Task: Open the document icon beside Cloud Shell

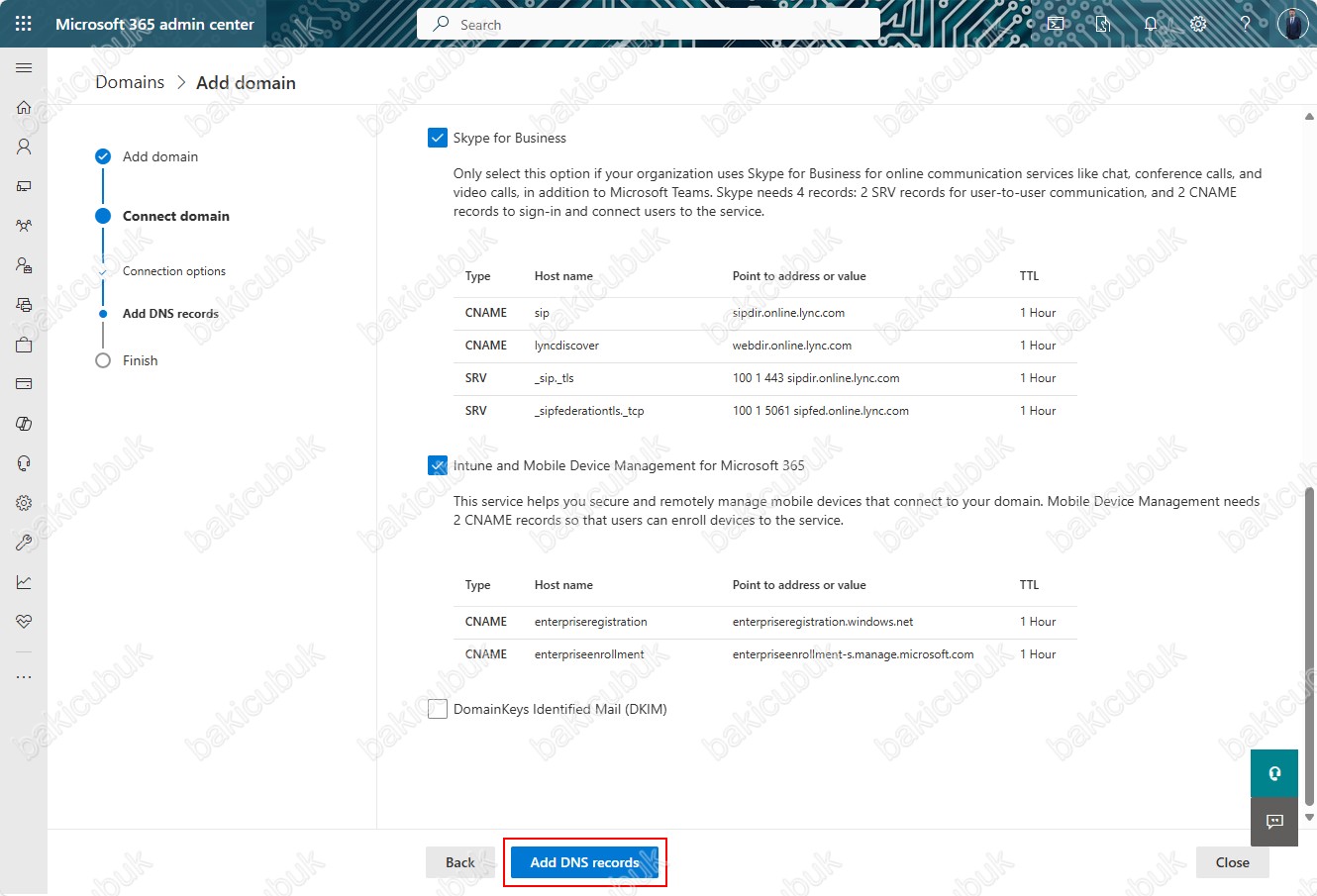Action: pyautogui.click(x=1103, y=24)
